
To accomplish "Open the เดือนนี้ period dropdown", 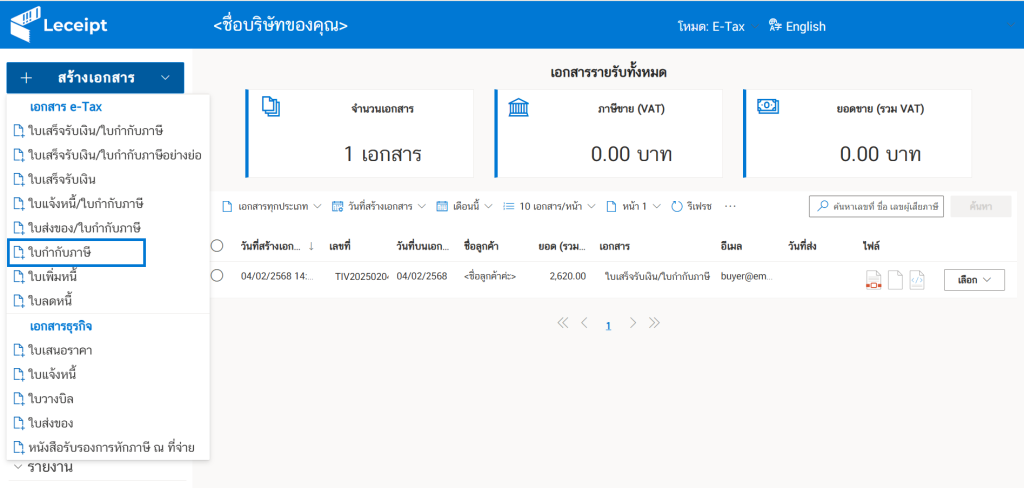I will (x=464, y=206).
